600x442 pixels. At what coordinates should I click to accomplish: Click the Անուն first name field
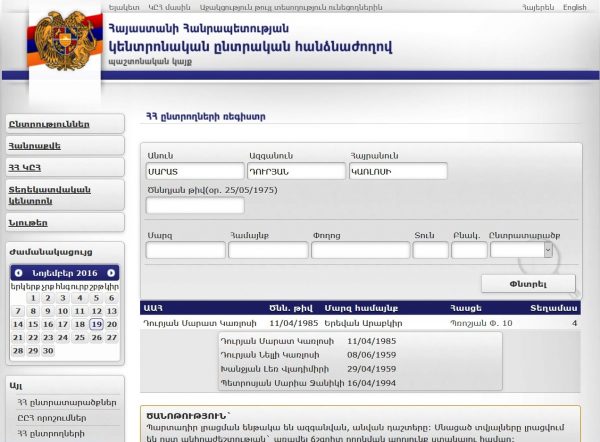tap(194, 171)
